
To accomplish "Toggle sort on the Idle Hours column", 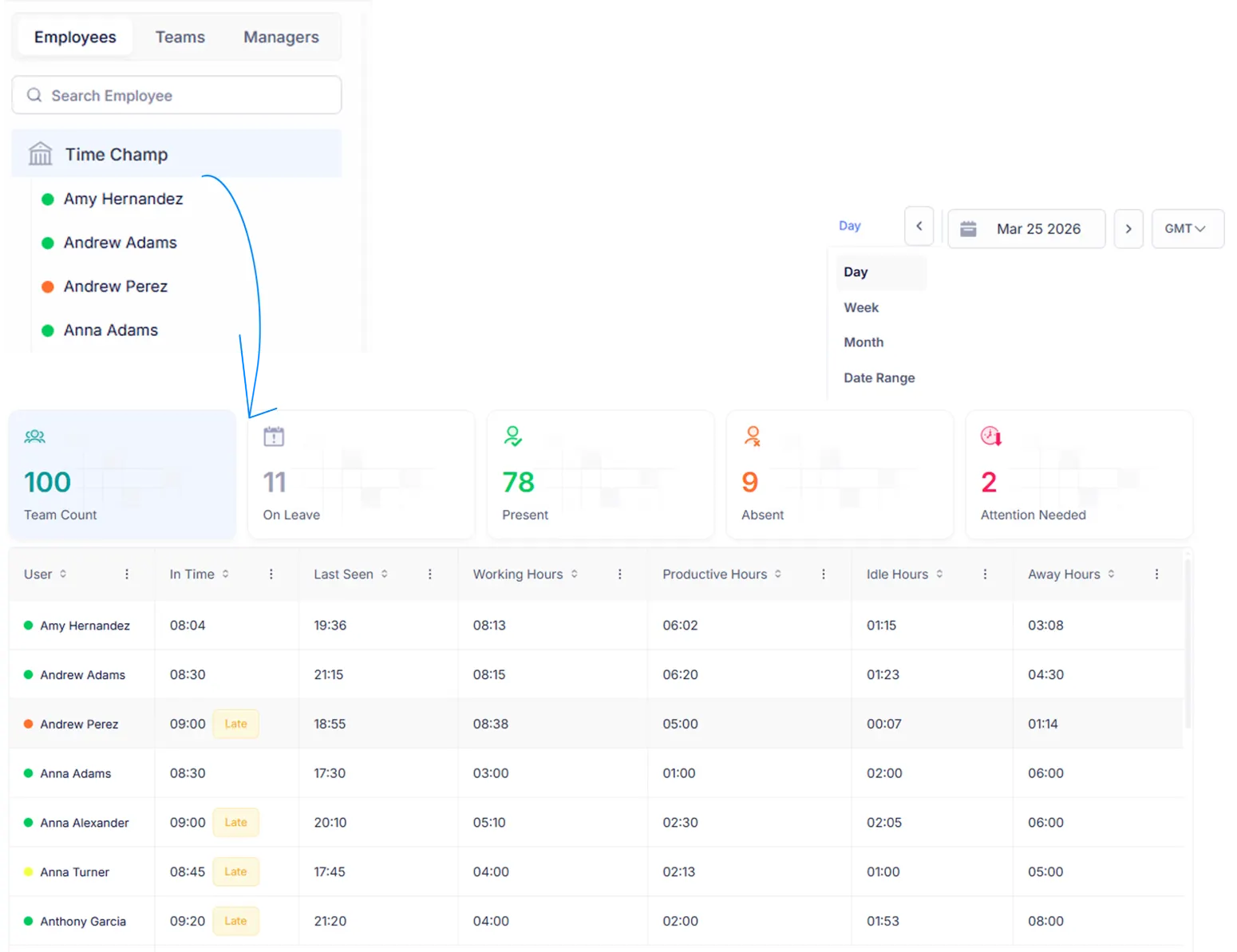I will (939, 574).
